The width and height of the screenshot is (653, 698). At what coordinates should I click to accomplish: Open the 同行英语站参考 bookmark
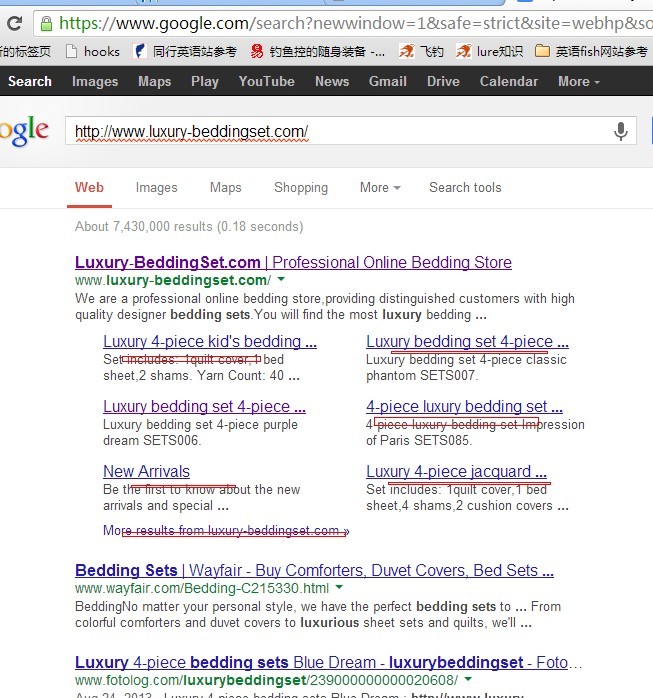click(x=186, y=52)
